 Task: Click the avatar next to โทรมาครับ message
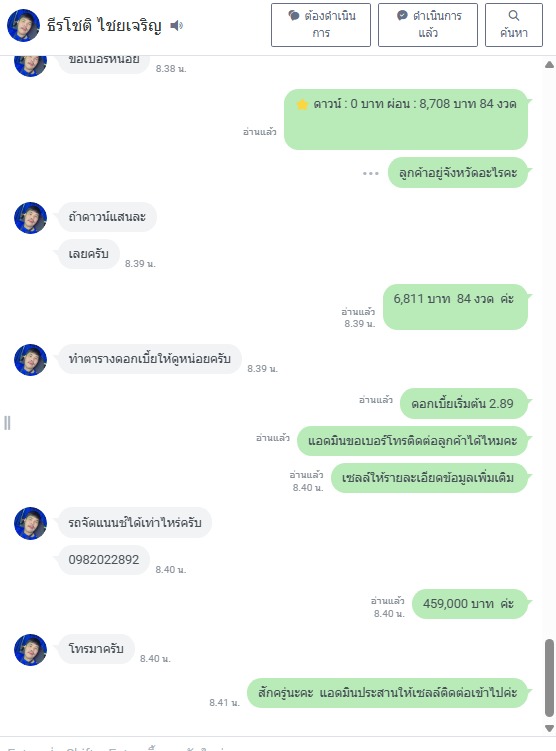pyautogui.click(x=31, y=650)
